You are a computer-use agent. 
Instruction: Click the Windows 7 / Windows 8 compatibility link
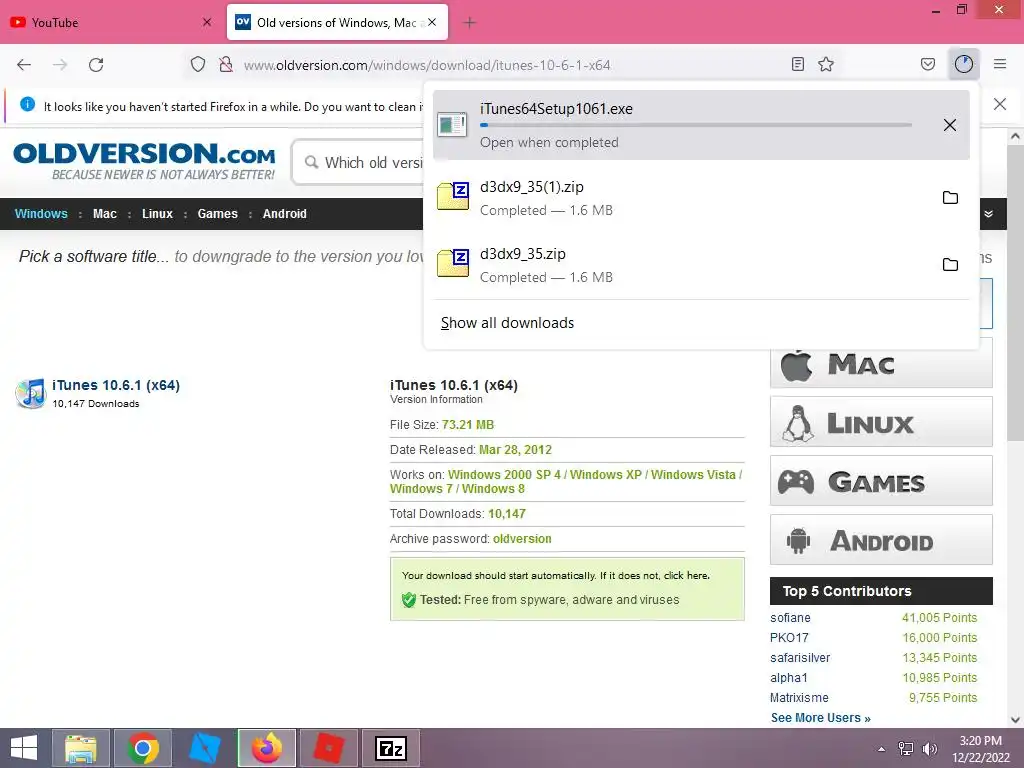[x=457, y=488]
